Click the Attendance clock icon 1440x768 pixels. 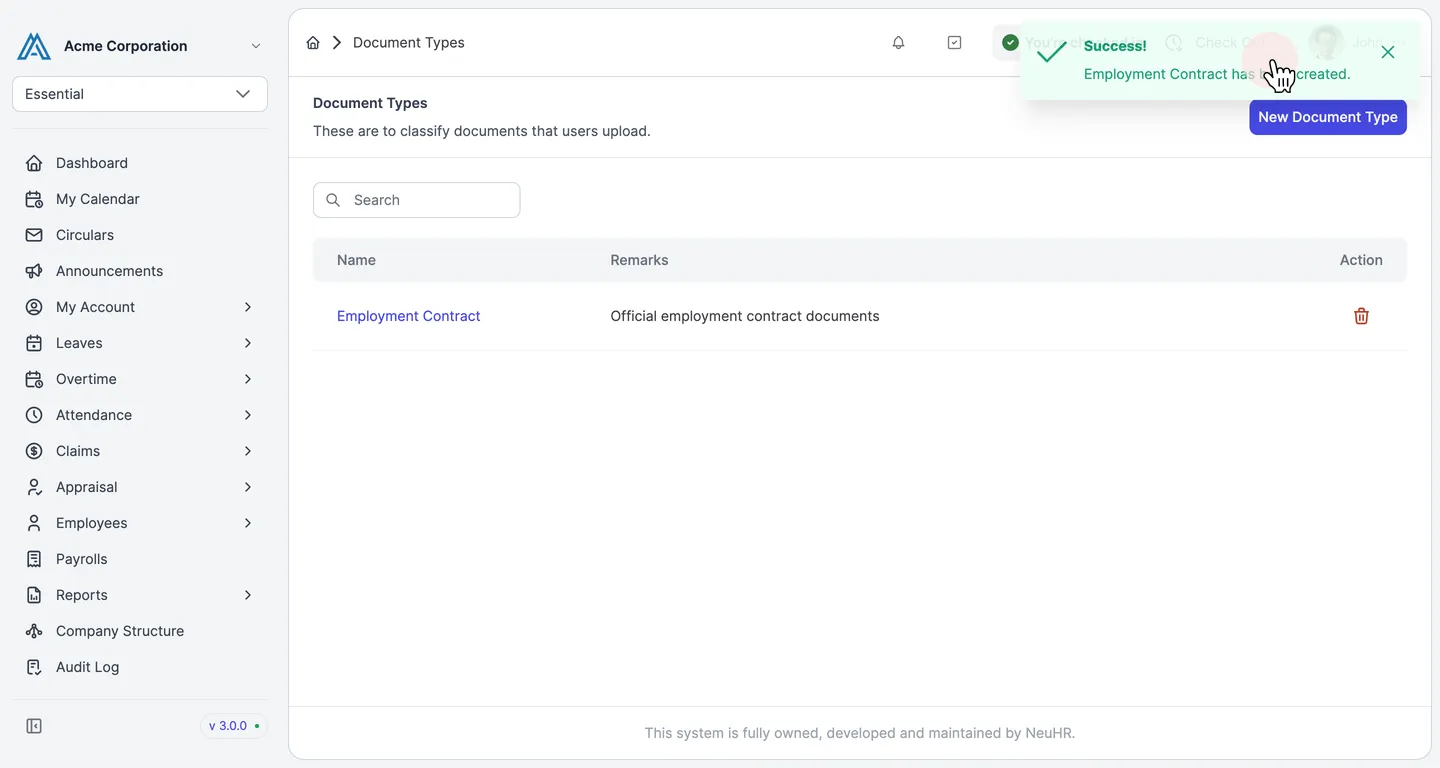pyautogui.click(x=34, y=415)
